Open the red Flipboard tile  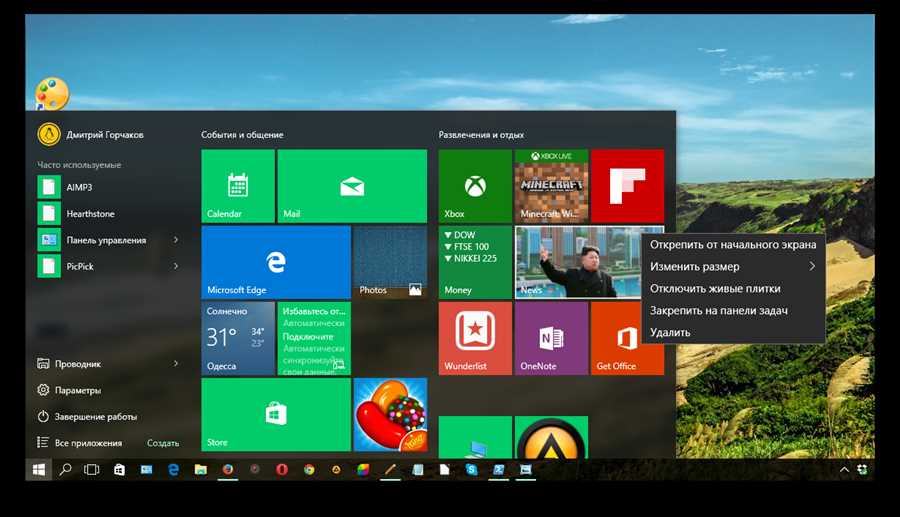(627, 186)
